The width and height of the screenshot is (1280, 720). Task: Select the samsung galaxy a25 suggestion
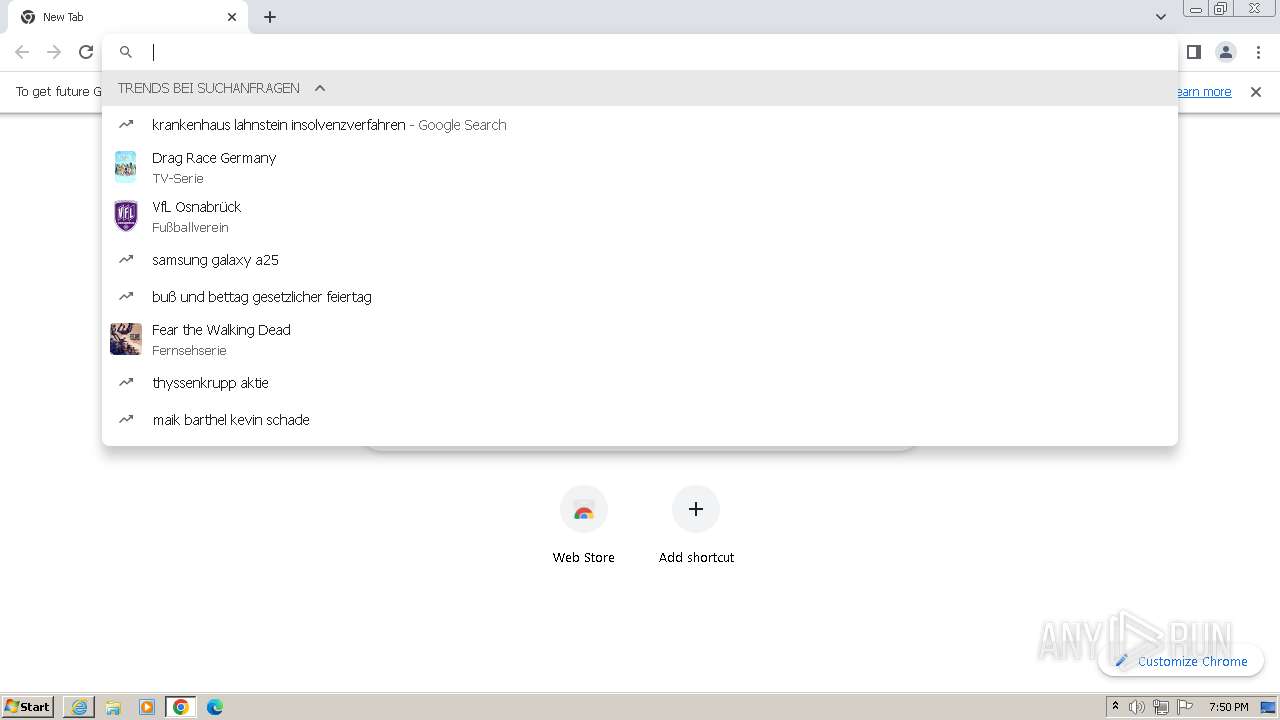[640, 260]
